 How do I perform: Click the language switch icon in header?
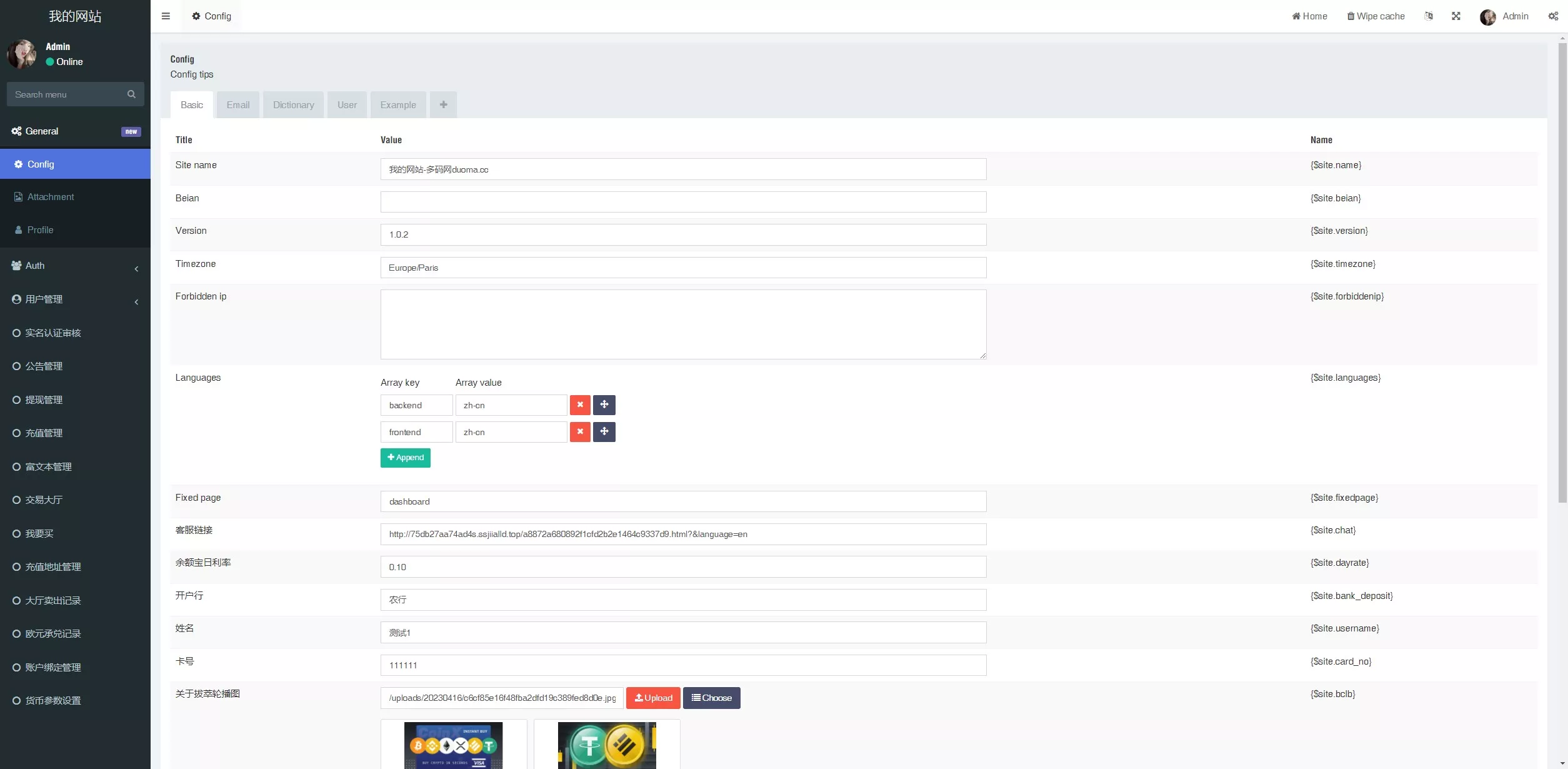[x=1429, y=16]
